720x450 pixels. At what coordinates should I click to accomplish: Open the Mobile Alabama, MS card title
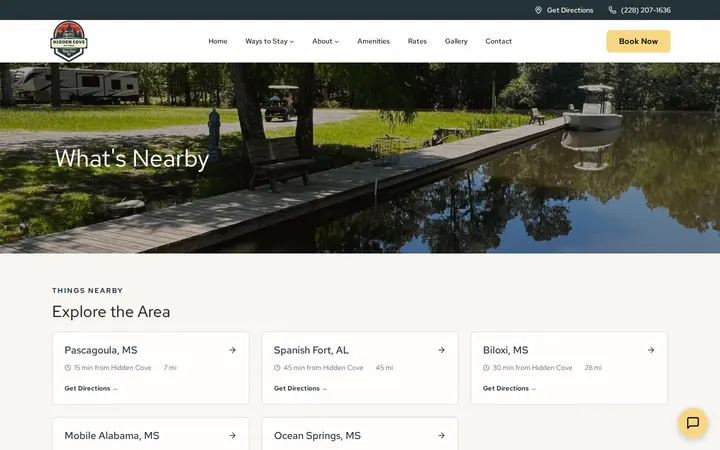pos(112,436)
